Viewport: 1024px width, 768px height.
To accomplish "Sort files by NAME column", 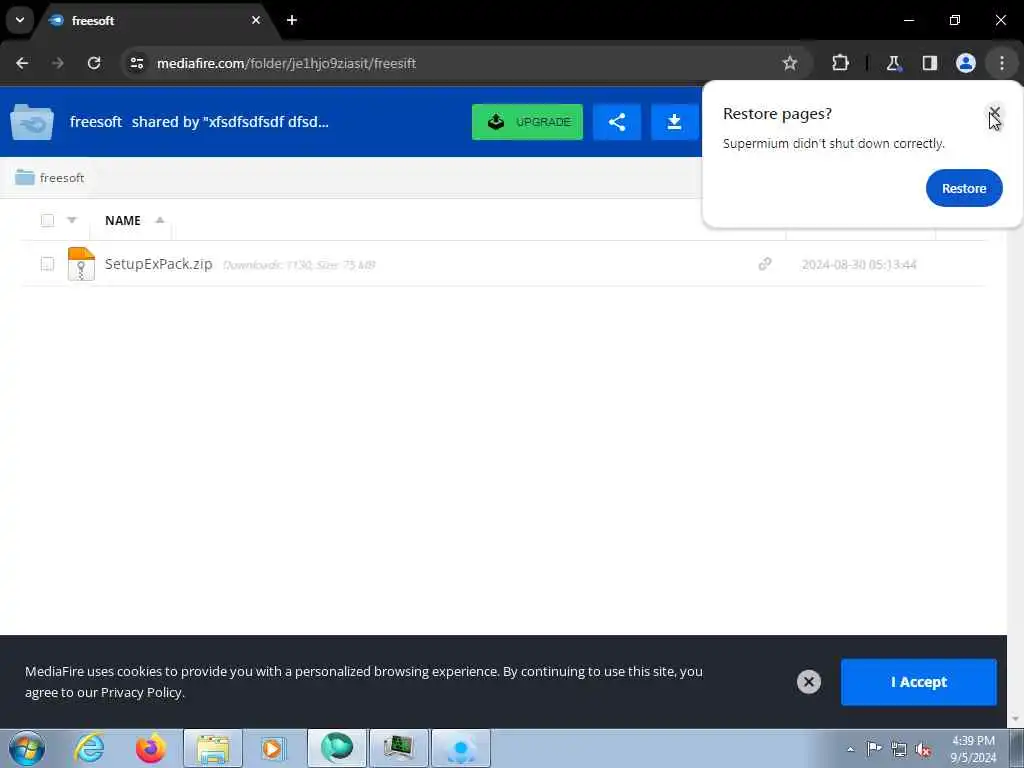I will [x=123, y=221].
